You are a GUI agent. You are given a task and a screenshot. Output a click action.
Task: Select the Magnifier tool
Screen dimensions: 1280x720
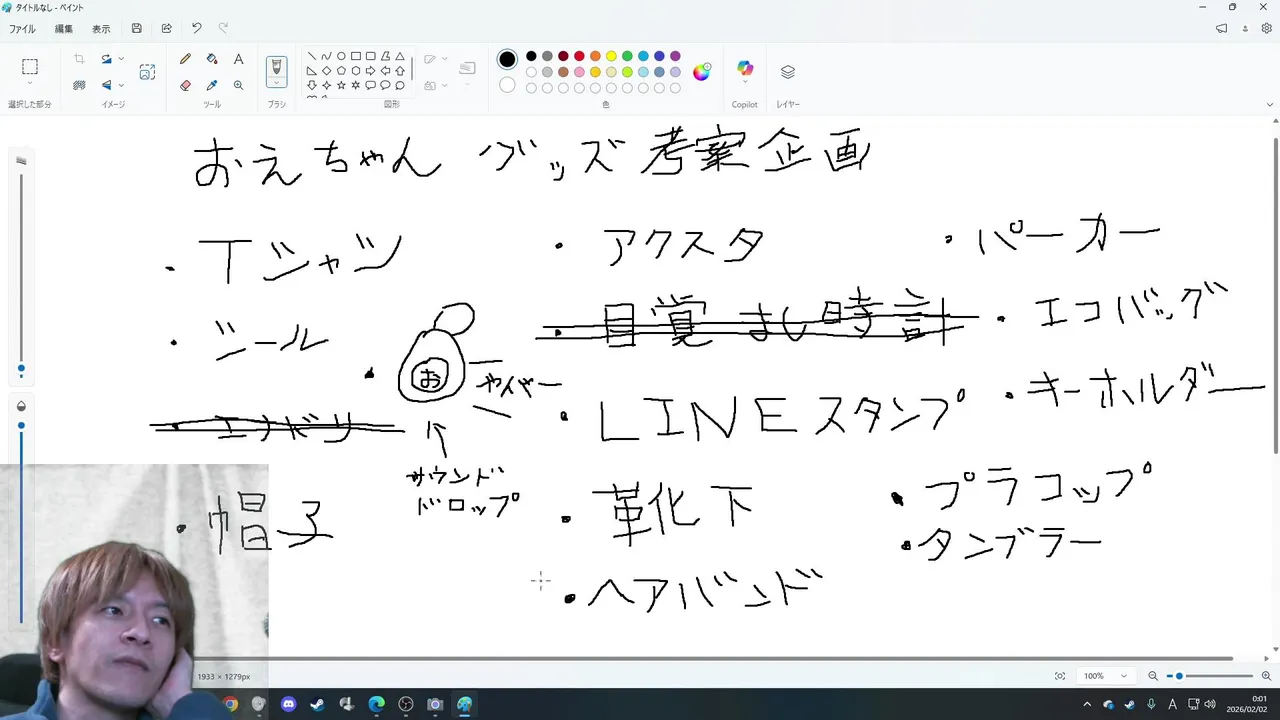(x=238, y=85)
